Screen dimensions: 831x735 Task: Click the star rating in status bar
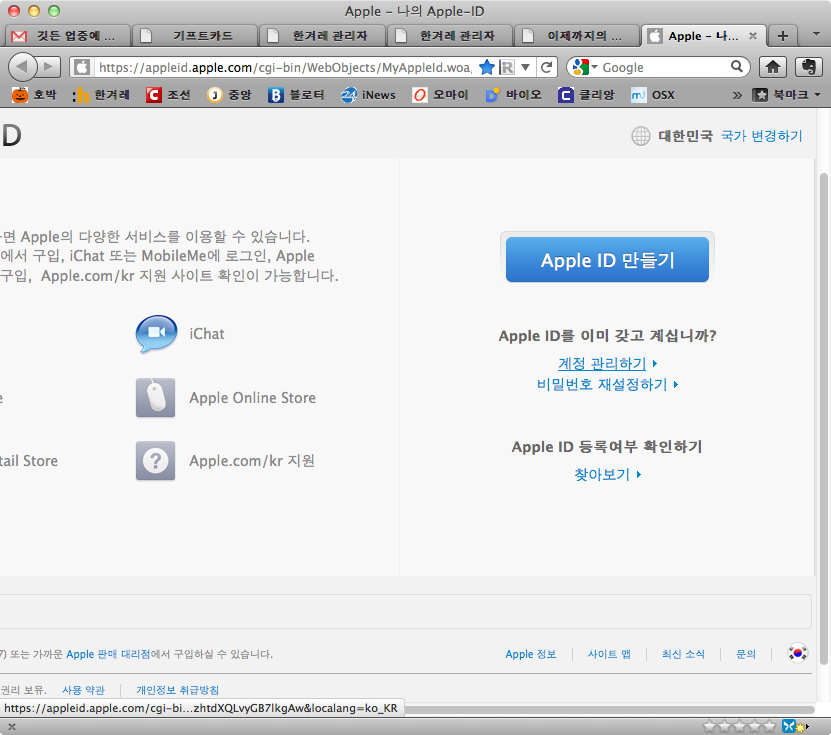click(739, 726)
